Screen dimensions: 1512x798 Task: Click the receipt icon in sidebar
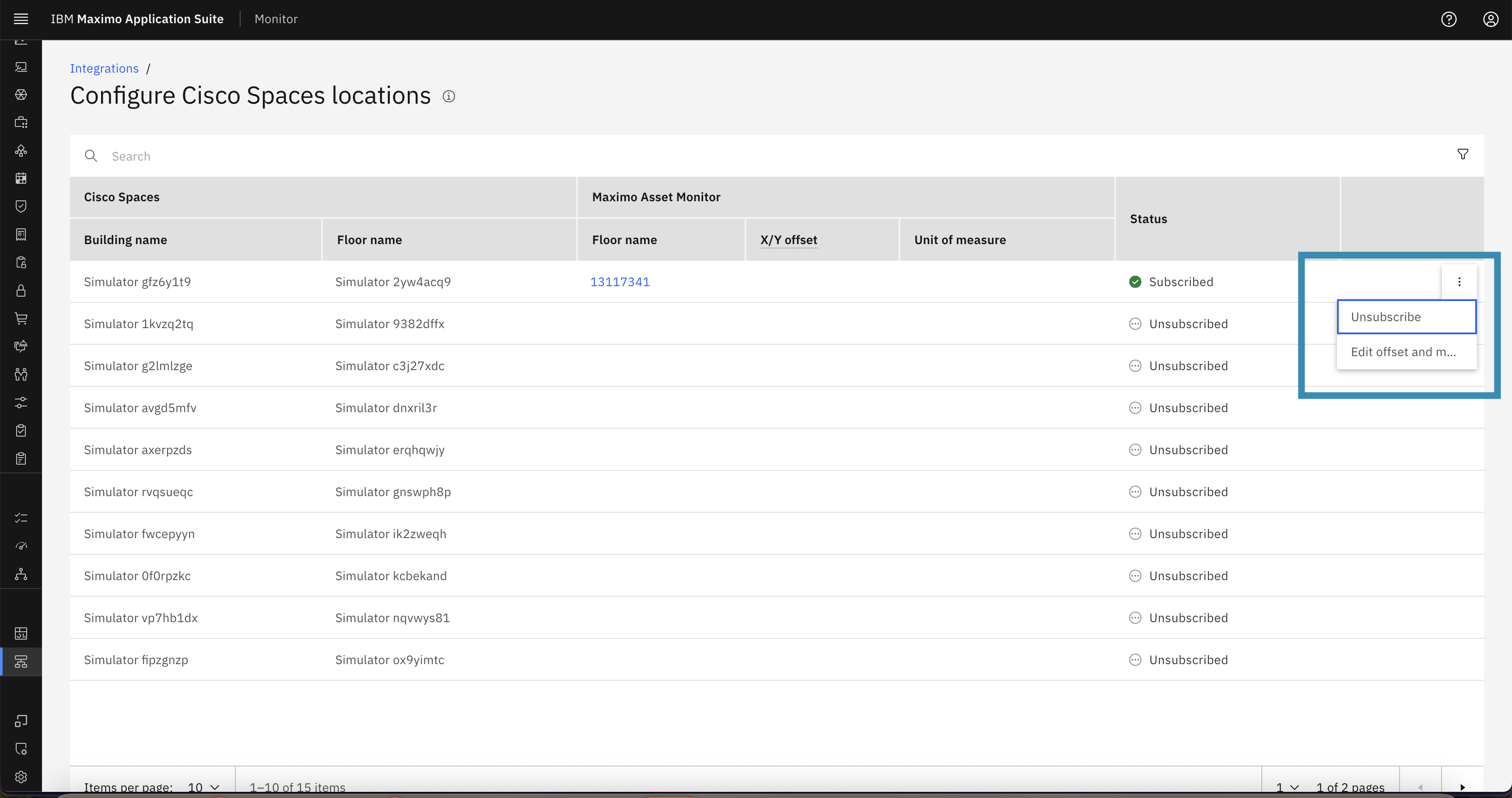pyautogui.click(x=21, y=234)
